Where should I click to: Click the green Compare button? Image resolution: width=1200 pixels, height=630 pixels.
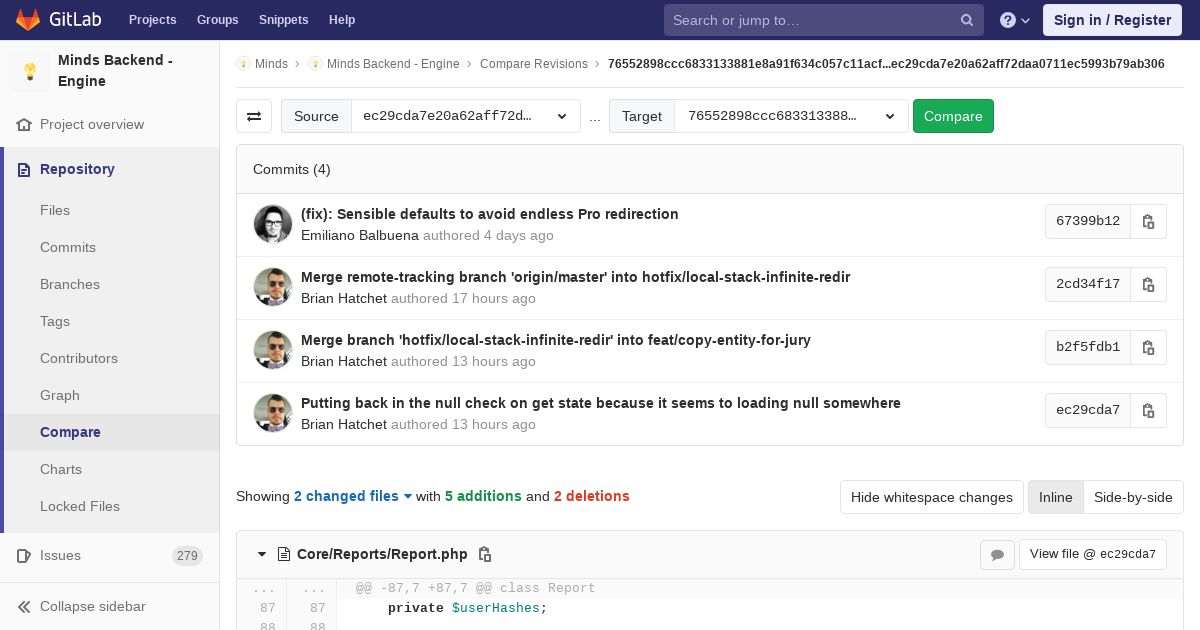(x=953, y=116)
